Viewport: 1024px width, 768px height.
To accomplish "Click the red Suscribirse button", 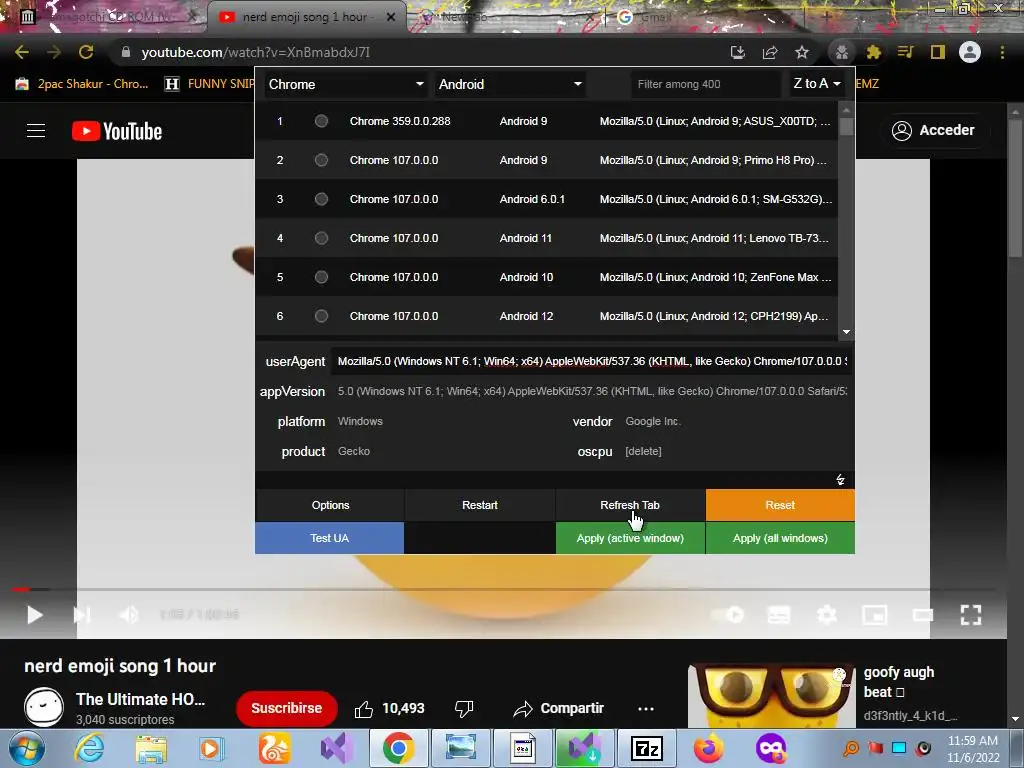I will pos(287,709).
